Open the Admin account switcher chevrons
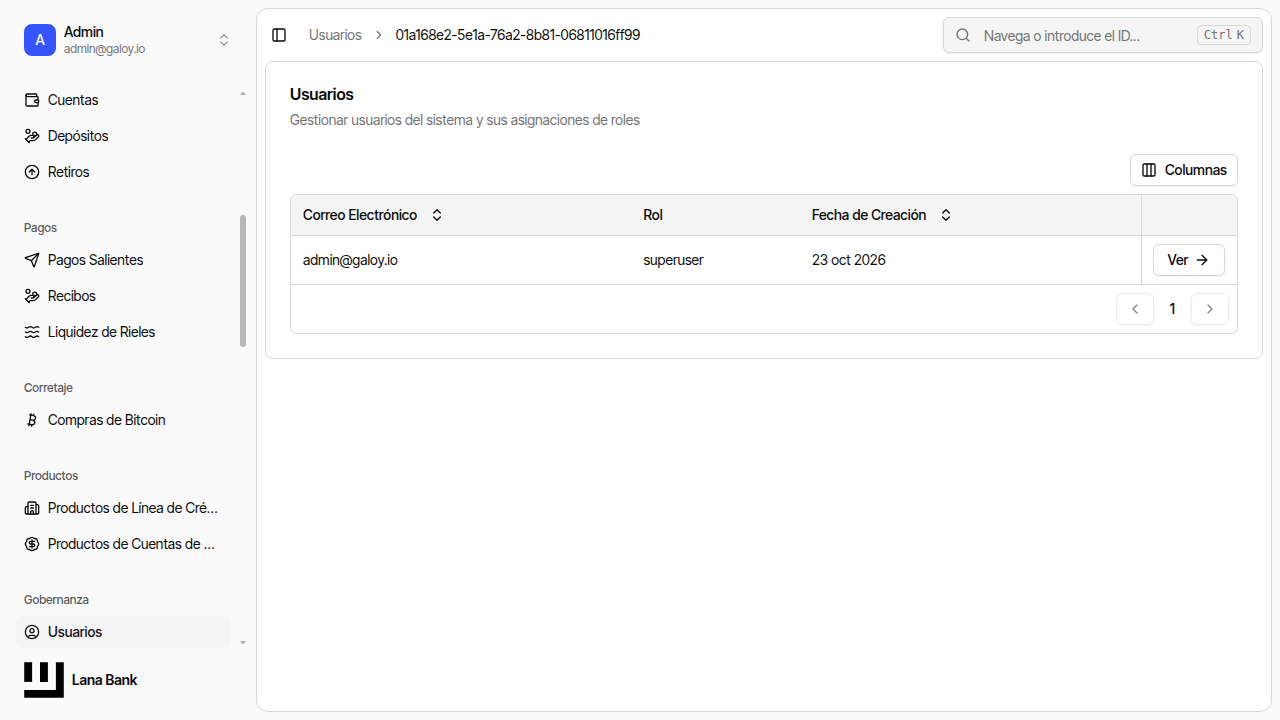Screen dimensions: 1280x720 click(224, 40)
